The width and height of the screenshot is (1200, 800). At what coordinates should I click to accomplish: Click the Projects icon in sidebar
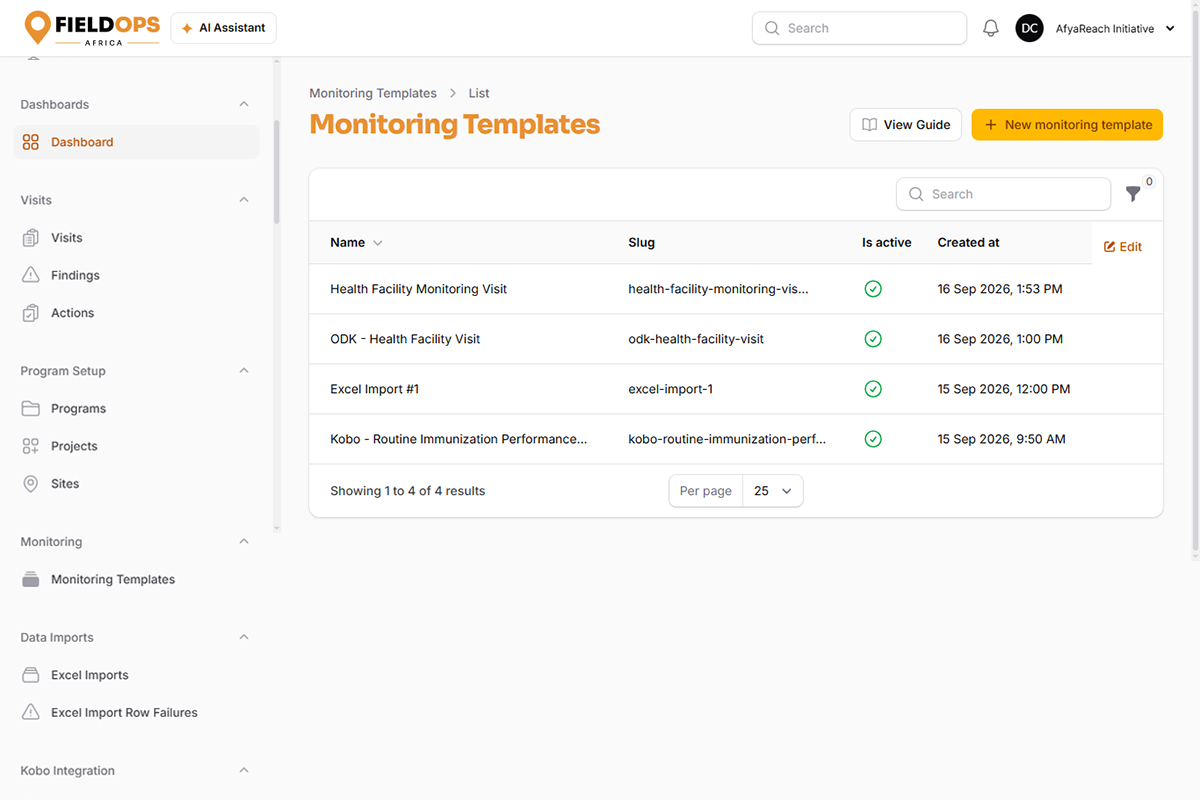click(x=31, y=446)
